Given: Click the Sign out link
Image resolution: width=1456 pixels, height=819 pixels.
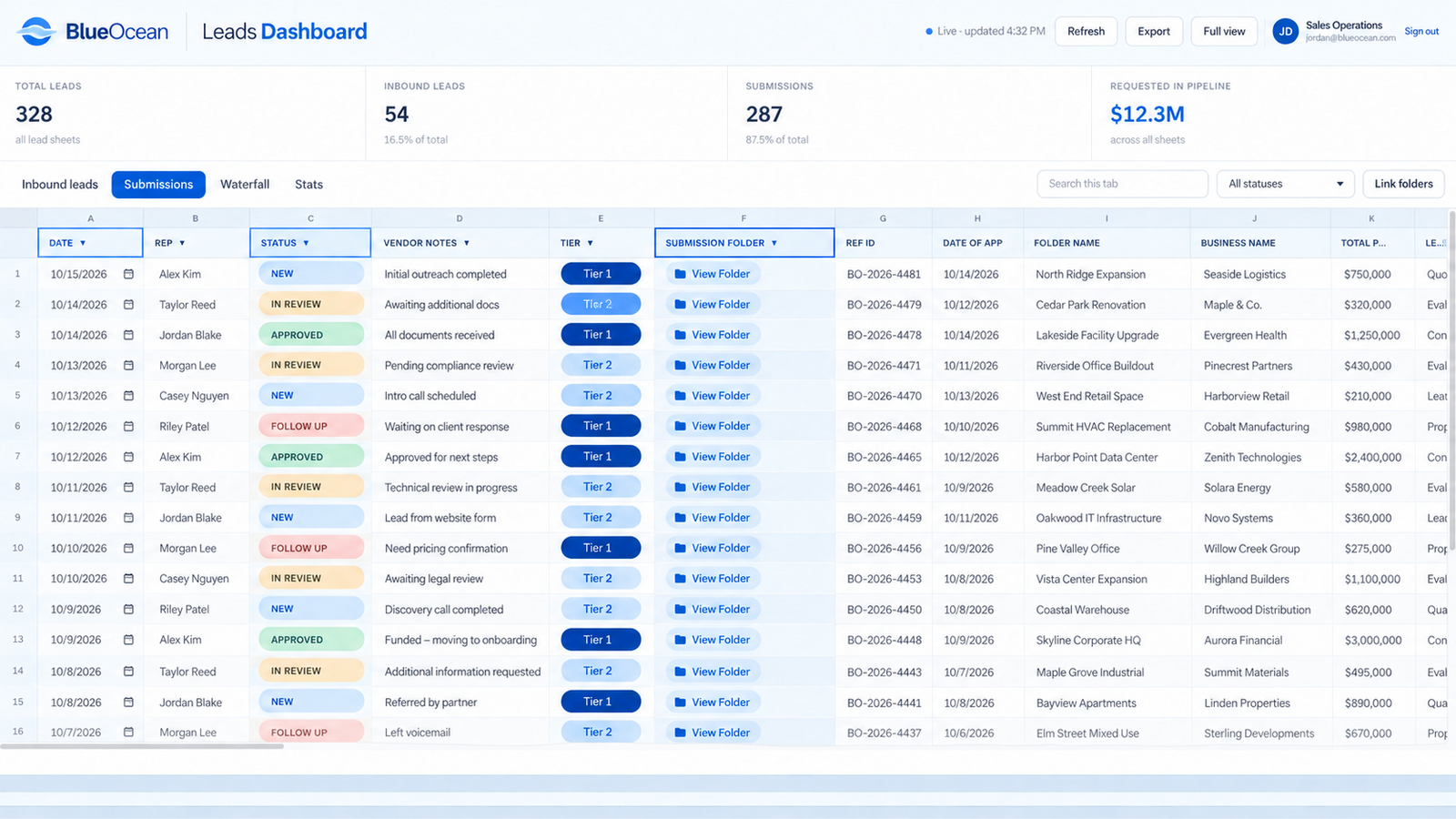Looking at the screenshot, I should click(1421, 31).
